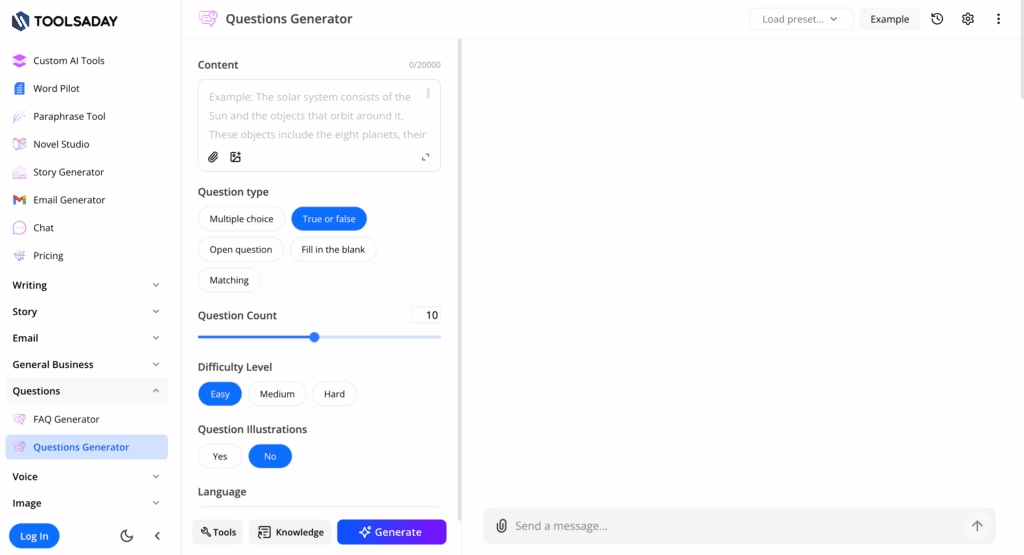Click the Generate button

[391, 532]
